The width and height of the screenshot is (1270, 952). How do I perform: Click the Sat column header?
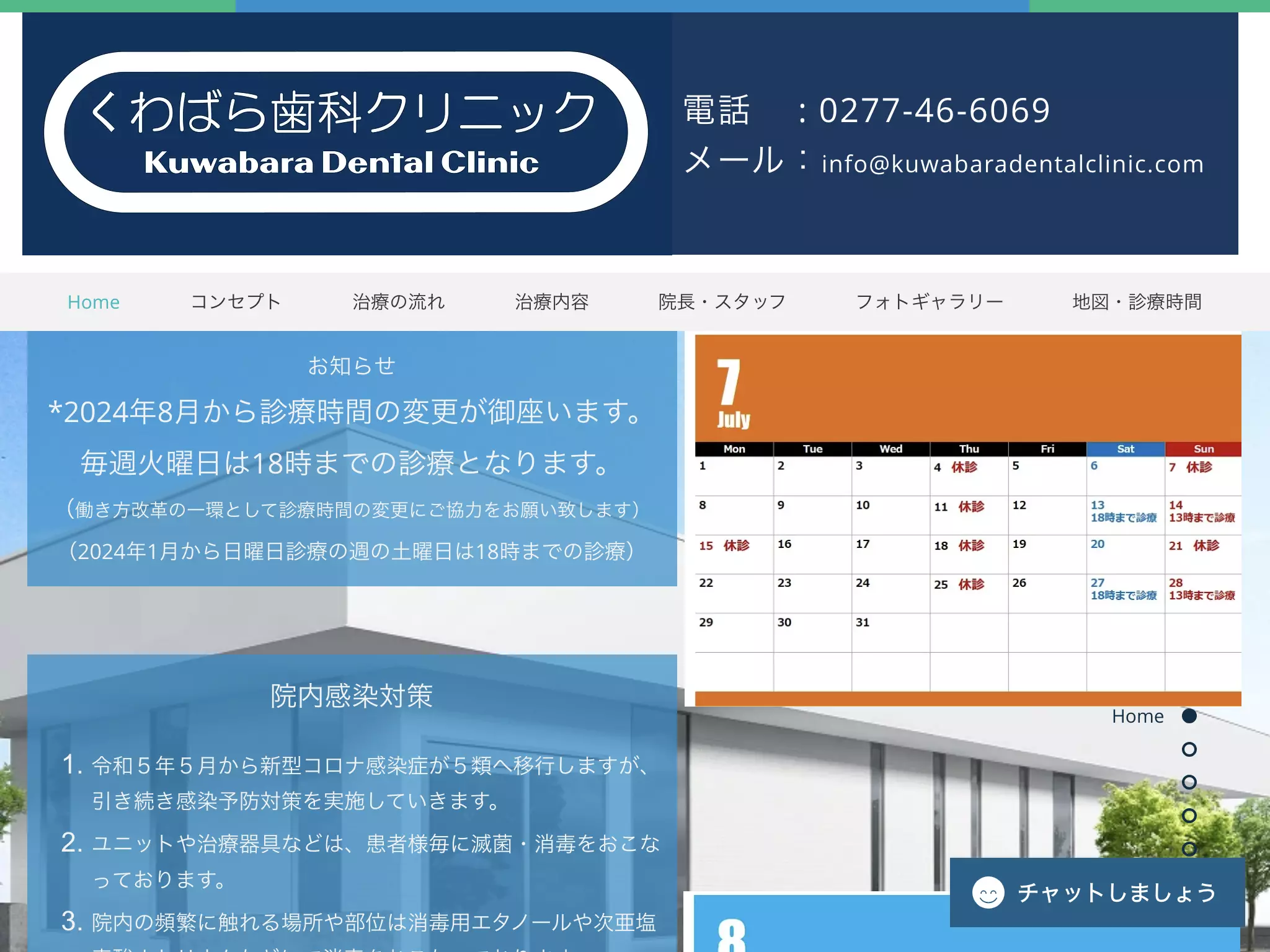pyautogui.click(x=1126, y=449)
